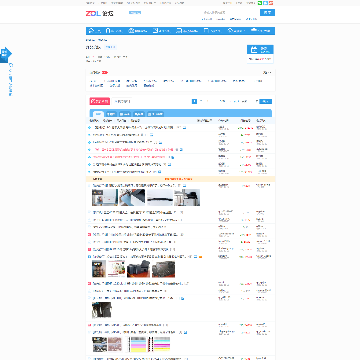
Task: Click the green square icon in top bar
Action: tap(260, 3)
